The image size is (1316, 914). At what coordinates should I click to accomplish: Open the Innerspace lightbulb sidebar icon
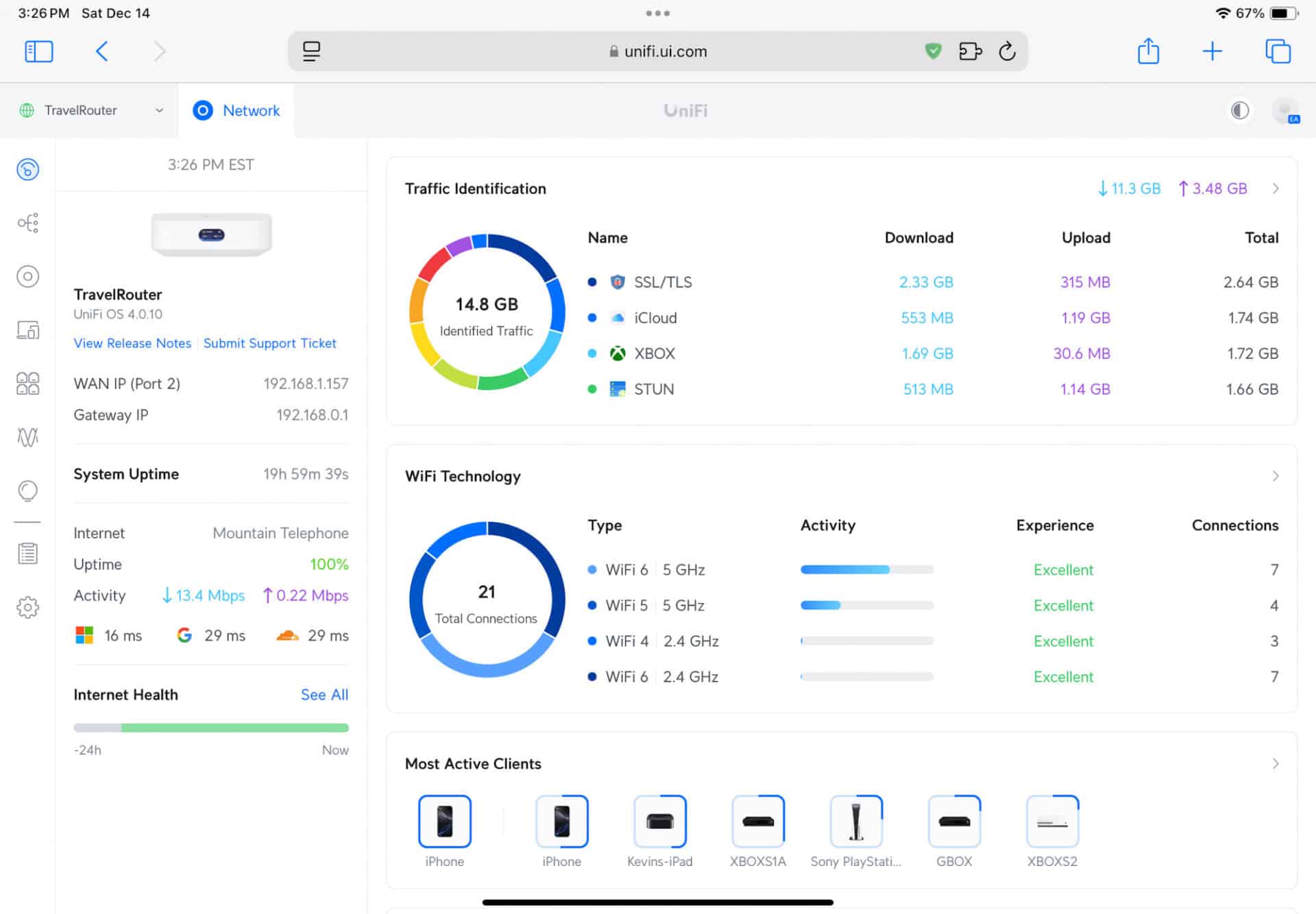(x=27, y=491)
